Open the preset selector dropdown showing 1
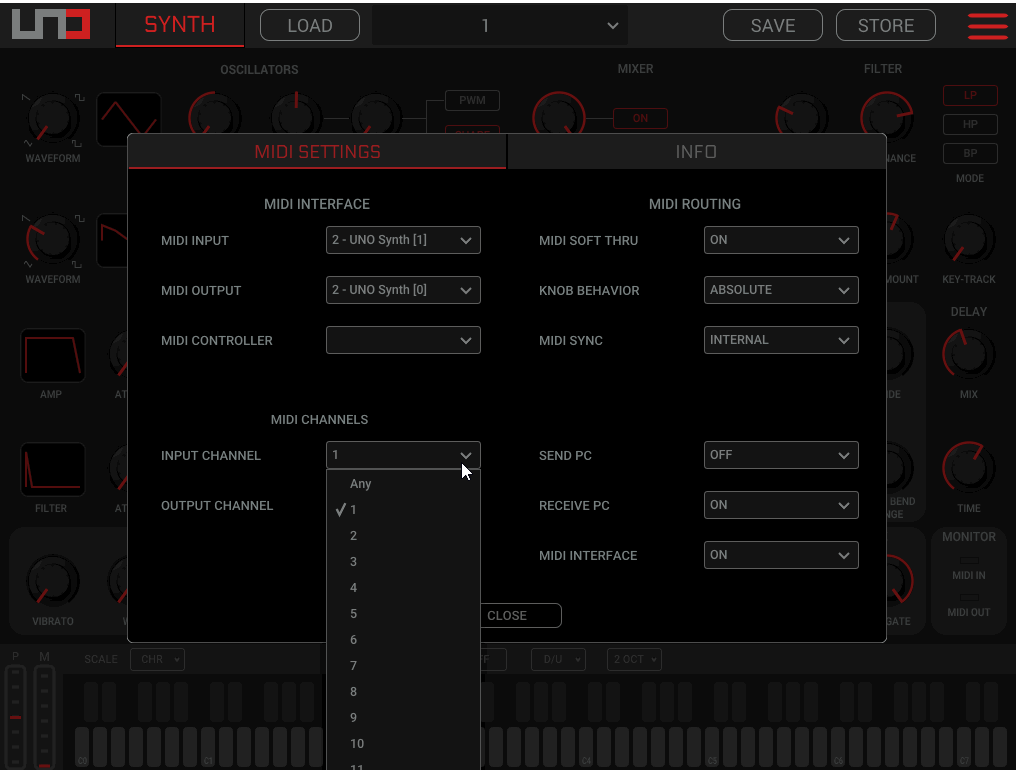The image size is (1016, 770). (500, 25)
